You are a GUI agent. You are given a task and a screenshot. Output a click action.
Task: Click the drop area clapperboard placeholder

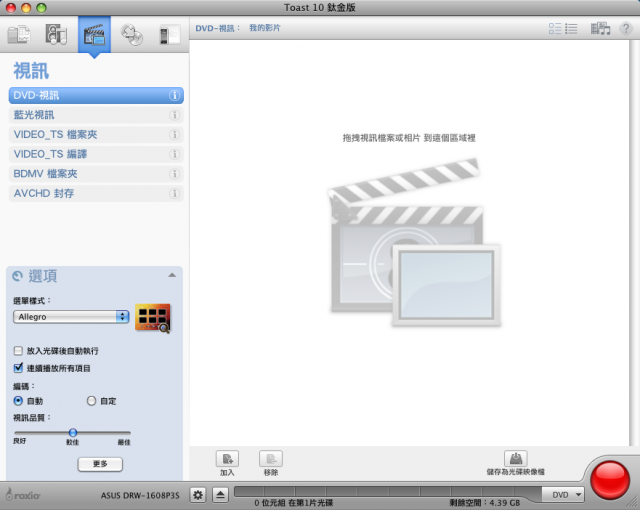pyautogui.click(x=414, y=242)
